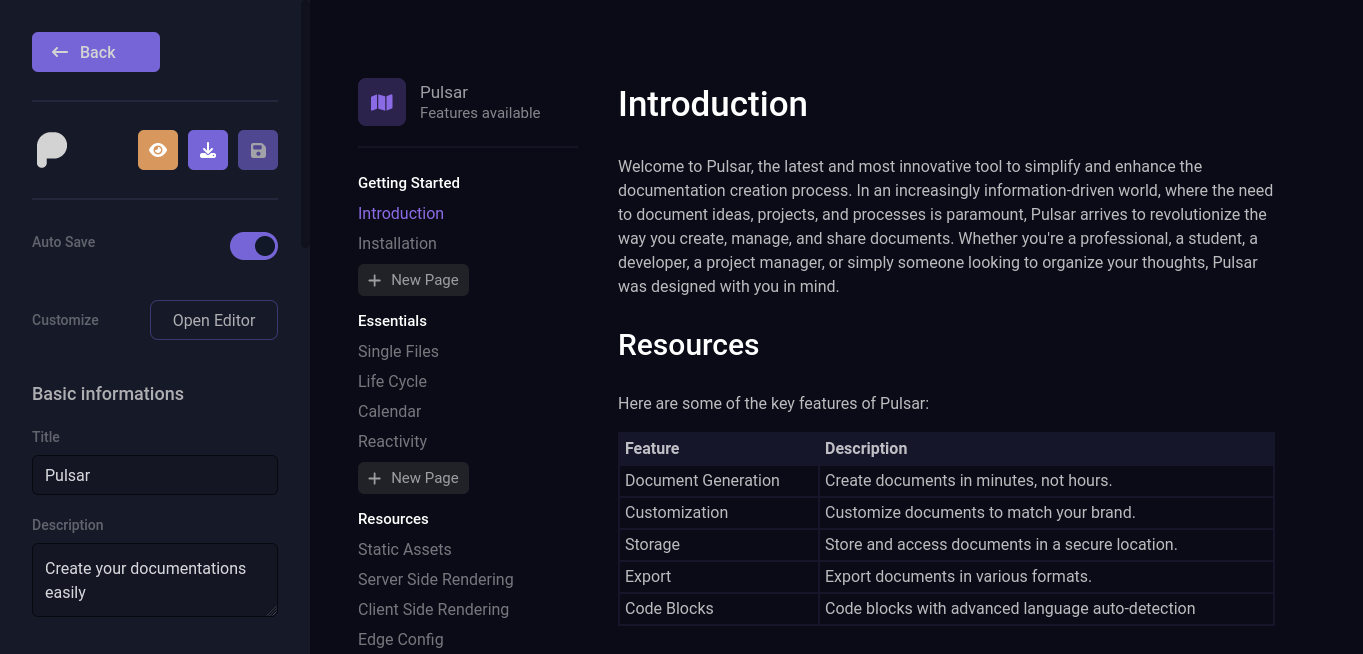The image size is (1363, 654).
Task: Click the floppy disk save icon
Action: pyautogui.click(x=258, y=150)
